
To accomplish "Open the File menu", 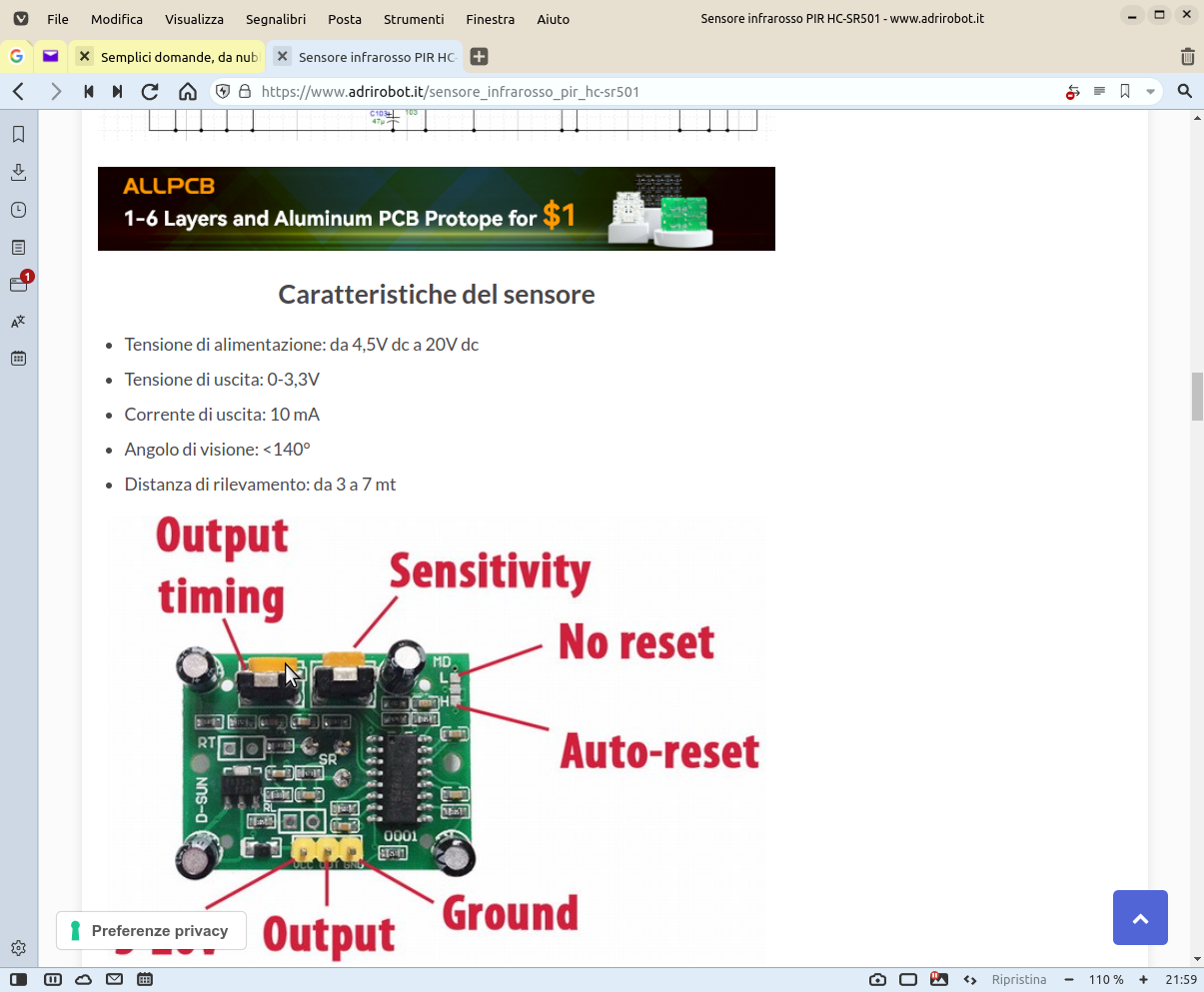I will [x=58, y=19].
